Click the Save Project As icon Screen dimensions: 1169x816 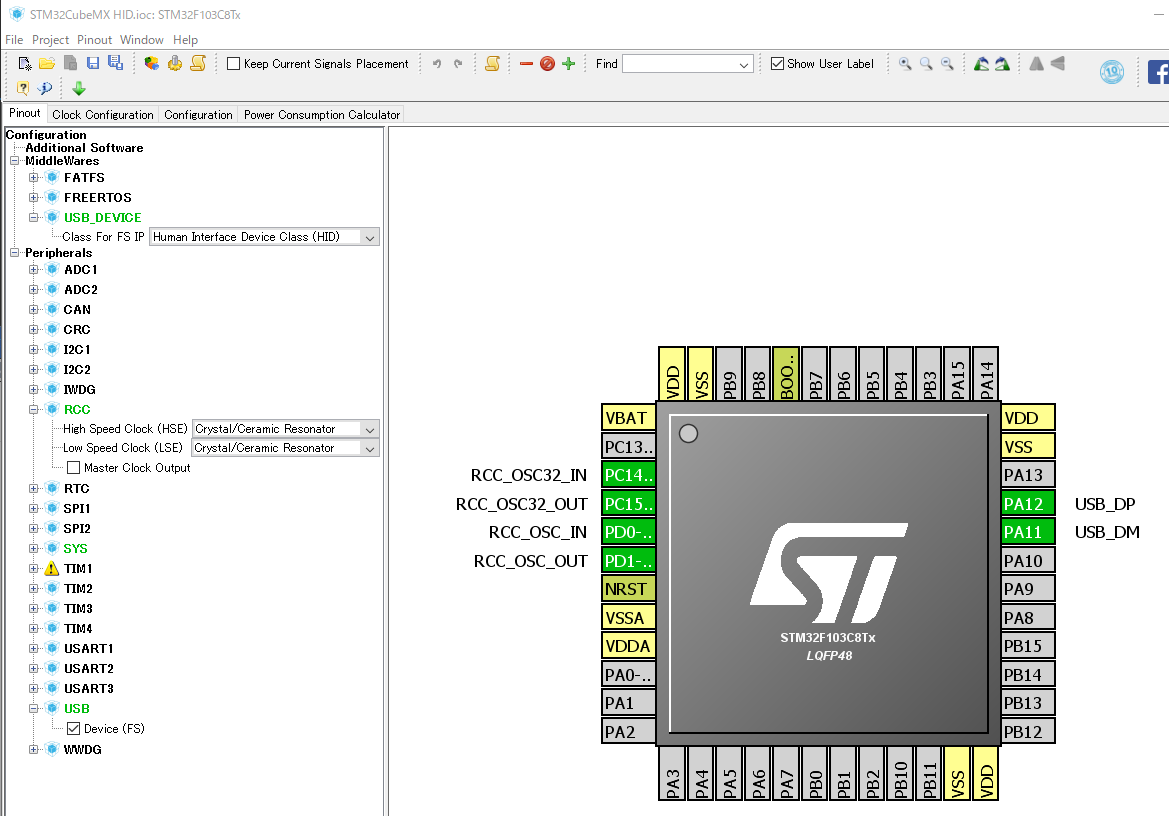tap(116, 63)
